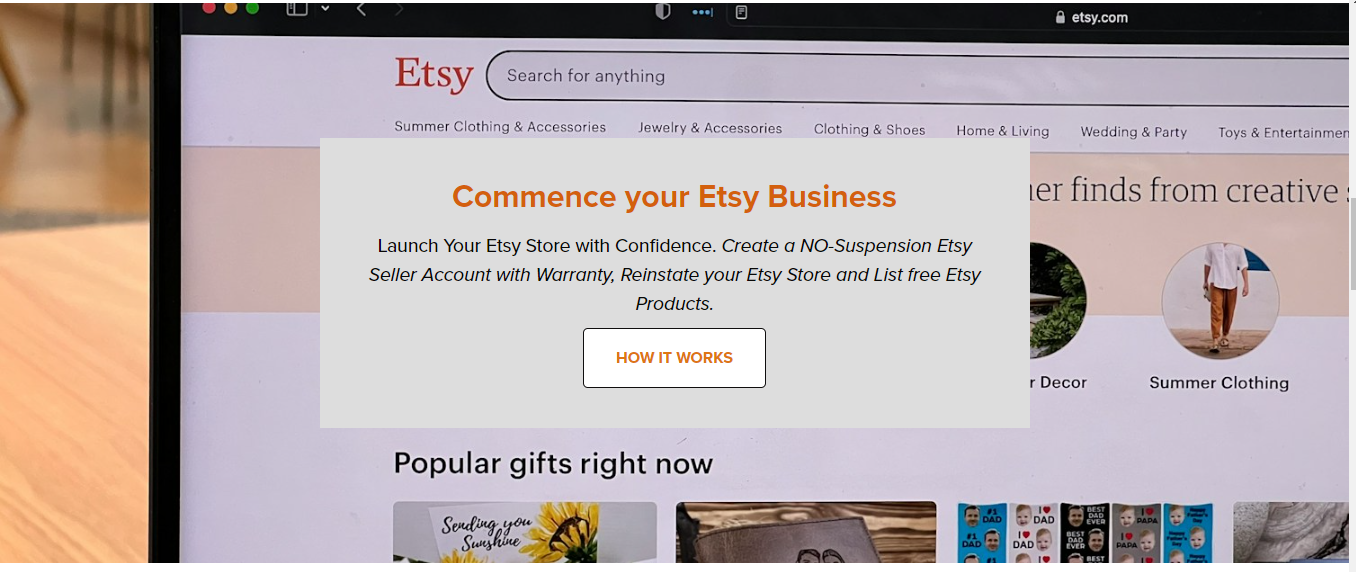Toggle the Safari sidebar icon
Screen dimensions: 1356x572
(296, 9)
